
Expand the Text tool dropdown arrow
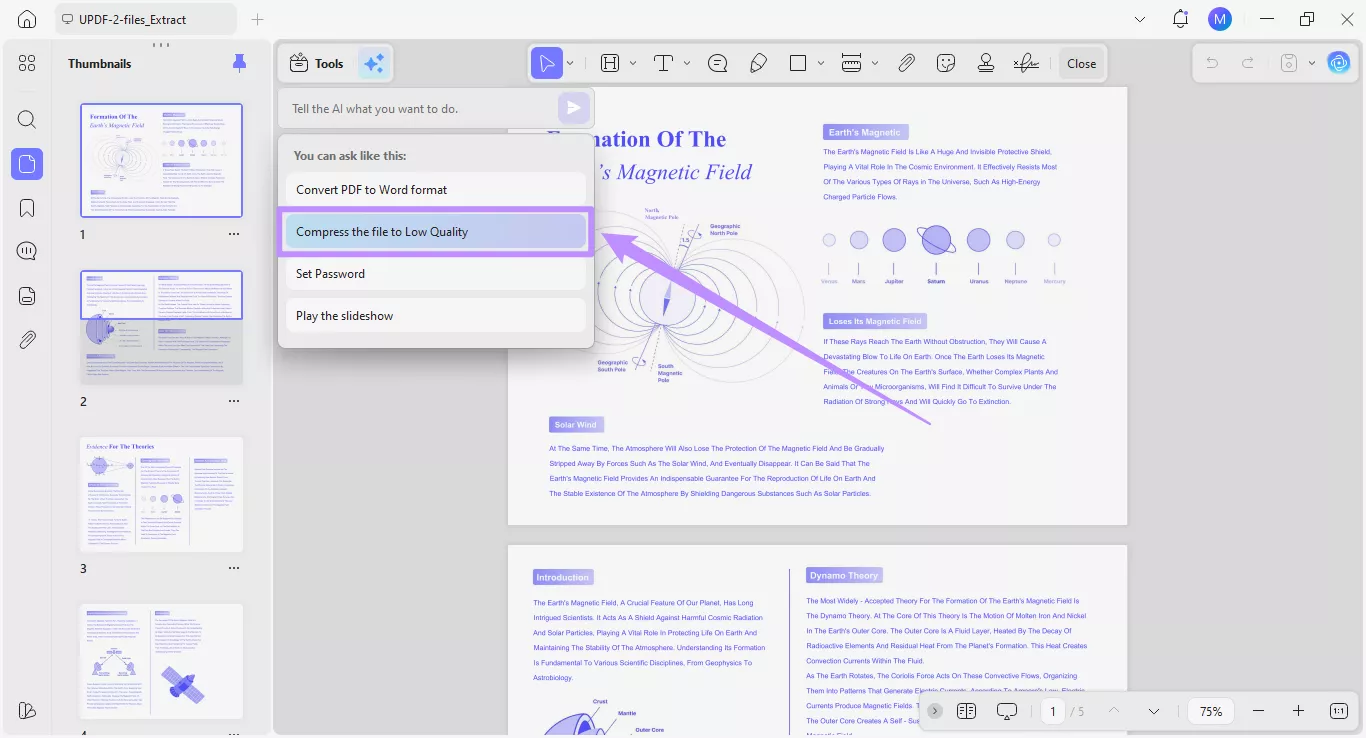click(x=686, y=63)
